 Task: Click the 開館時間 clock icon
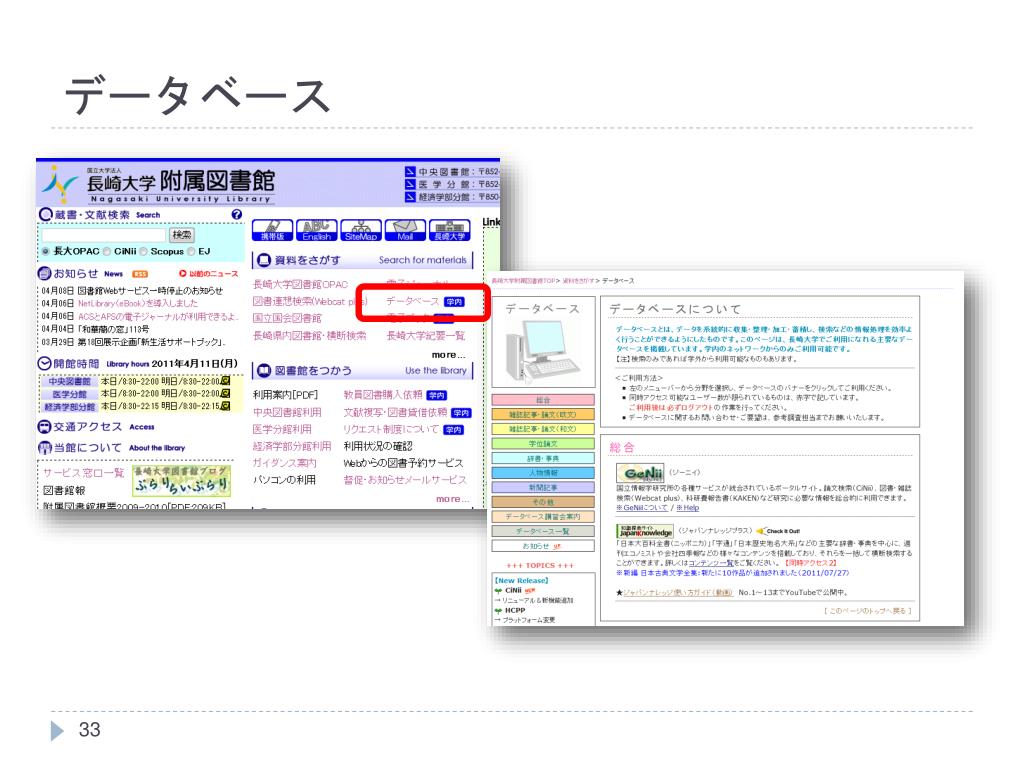pyautogui.click(x=44, y=364)
